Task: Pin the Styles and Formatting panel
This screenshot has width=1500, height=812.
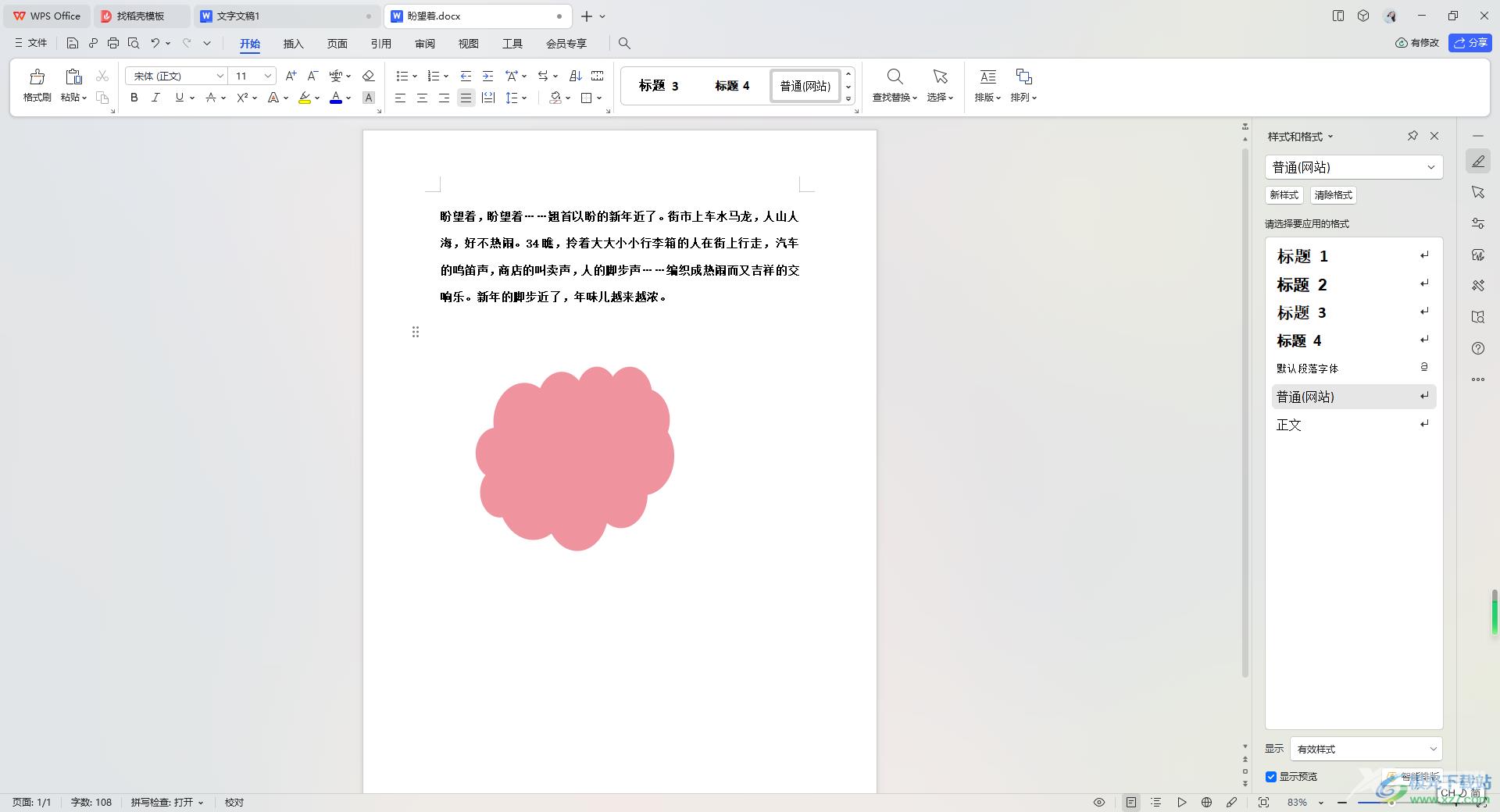Action: point(1412,136)
